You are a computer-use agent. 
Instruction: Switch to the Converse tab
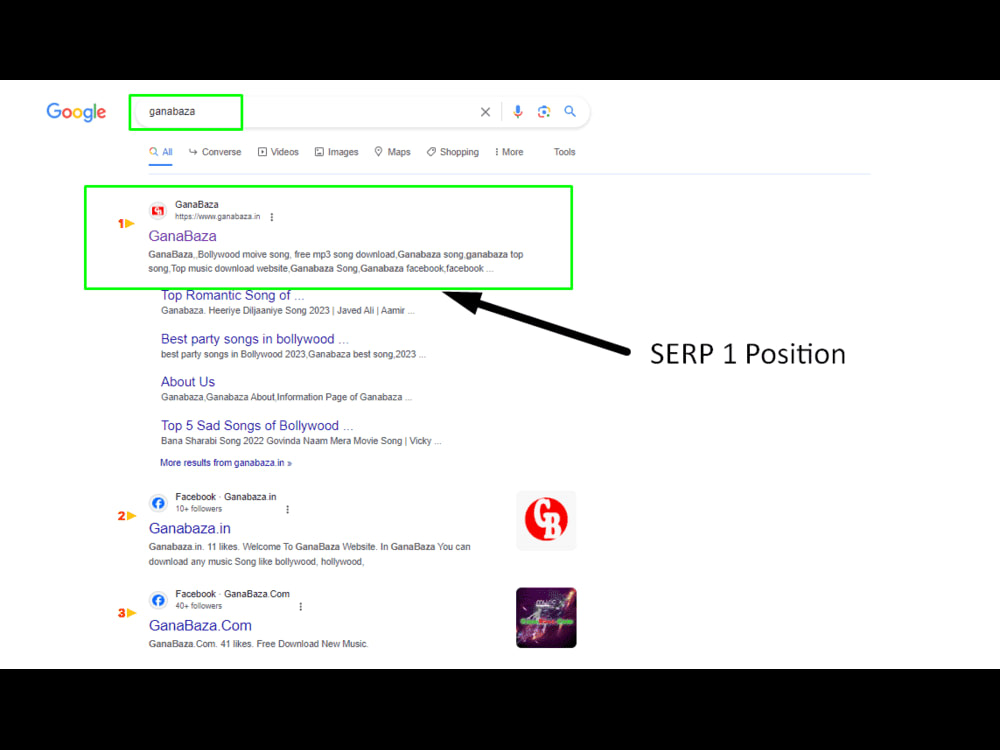pos(215,152)
